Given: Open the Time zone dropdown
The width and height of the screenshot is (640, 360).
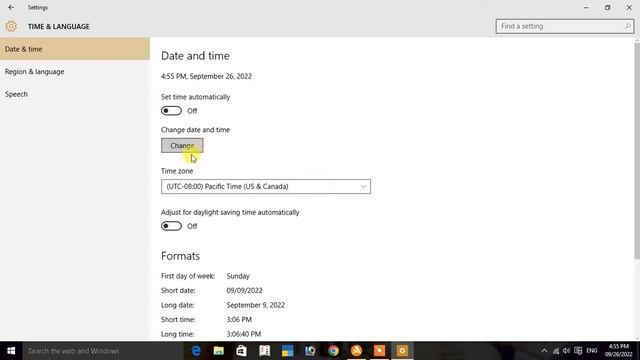Looking at the screenshot, I should 266,187.
